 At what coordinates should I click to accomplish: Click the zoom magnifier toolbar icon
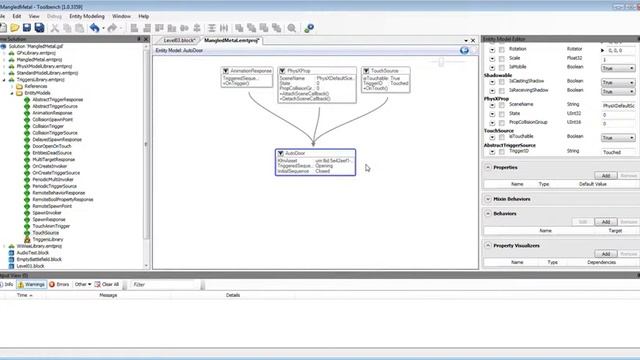click(291, 28)
